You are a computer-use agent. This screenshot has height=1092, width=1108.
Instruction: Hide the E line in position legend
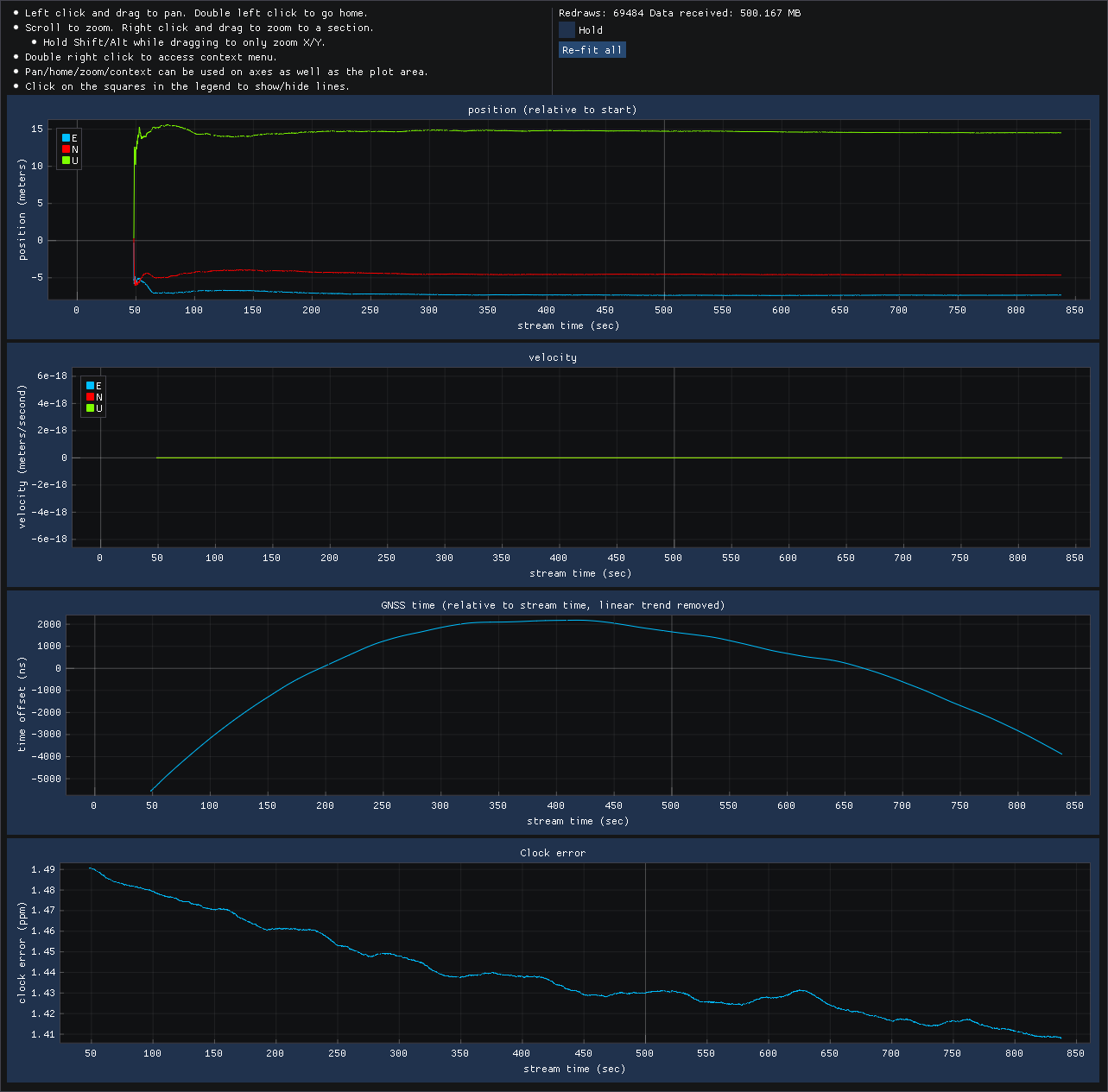pos(66,138)
